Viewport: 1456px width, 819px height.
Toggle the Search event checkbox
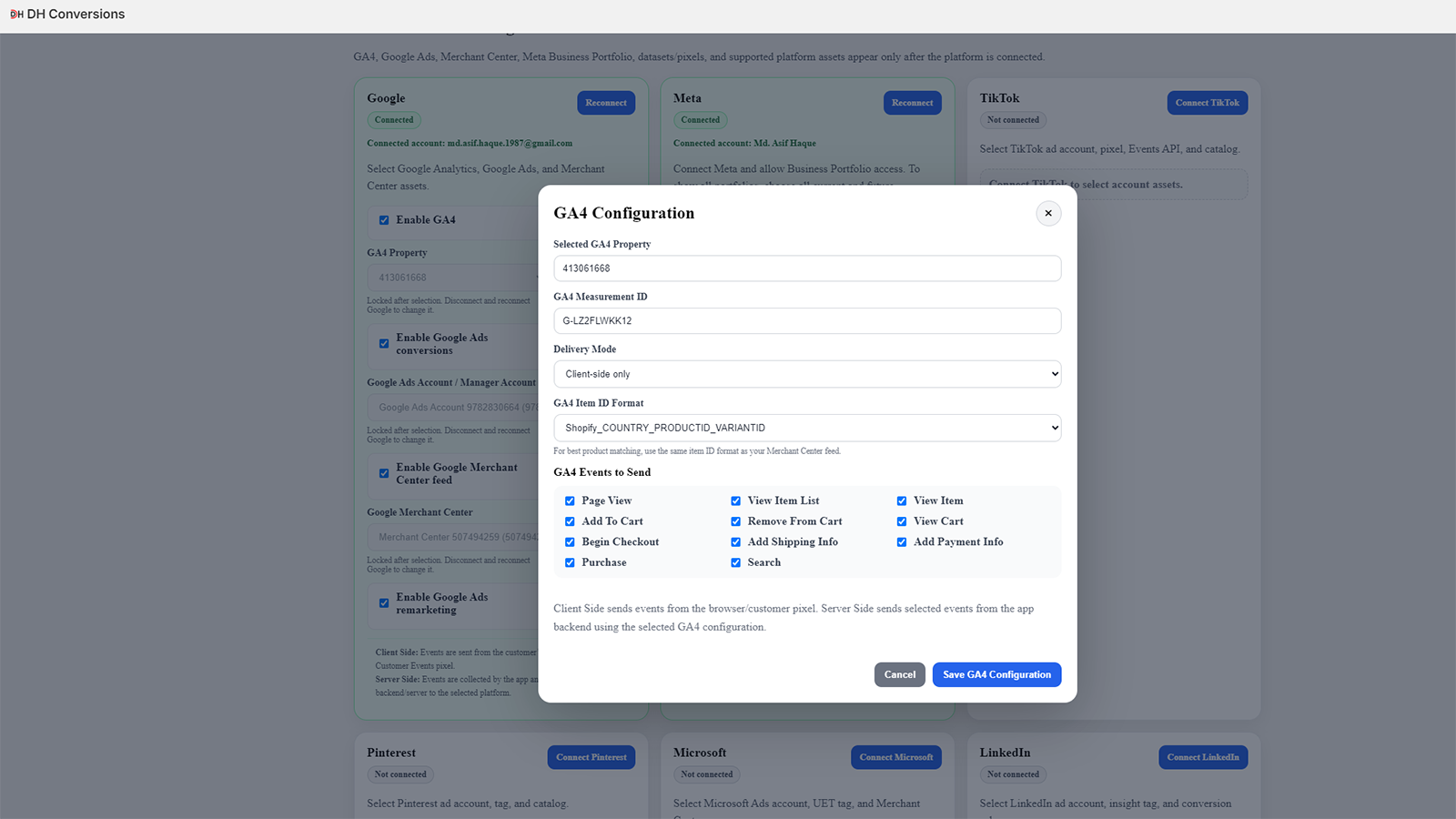pyautogui.click(x=735, y=563)
